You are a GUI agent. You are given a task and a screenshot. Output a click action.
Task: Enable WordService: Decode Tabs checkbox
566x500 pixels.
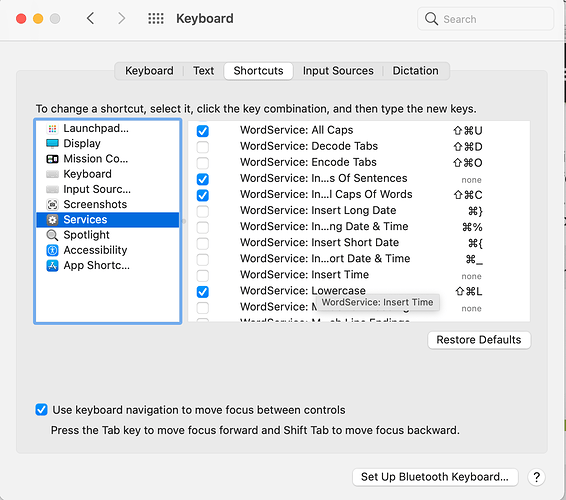click(203, 147)
